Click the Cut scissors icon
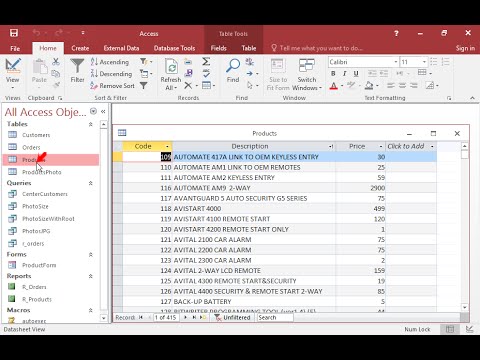Screen dimensions: 480x360 coord(56,62)
